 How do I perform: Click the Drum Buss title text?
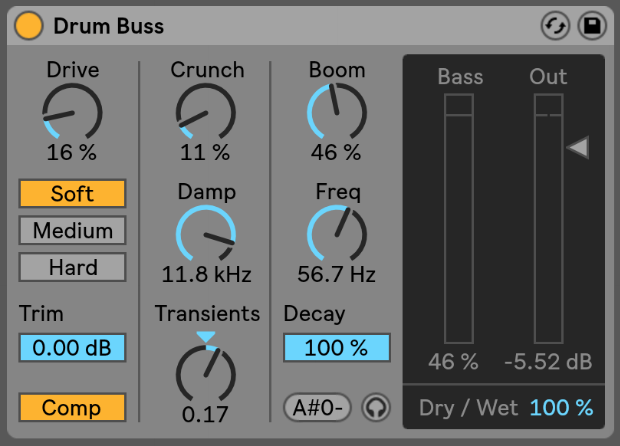click(109, 26)
